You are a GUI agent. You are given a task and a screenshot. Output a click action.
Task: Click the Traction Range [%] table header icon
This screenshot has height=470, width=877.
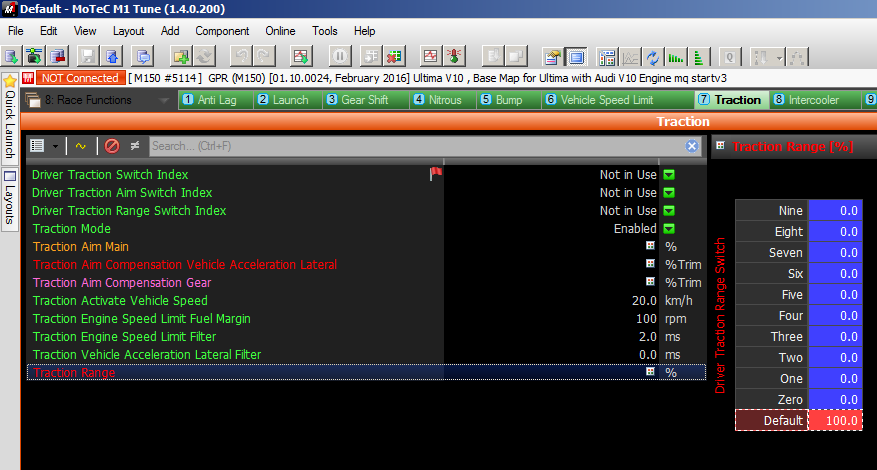pos(720,145)
